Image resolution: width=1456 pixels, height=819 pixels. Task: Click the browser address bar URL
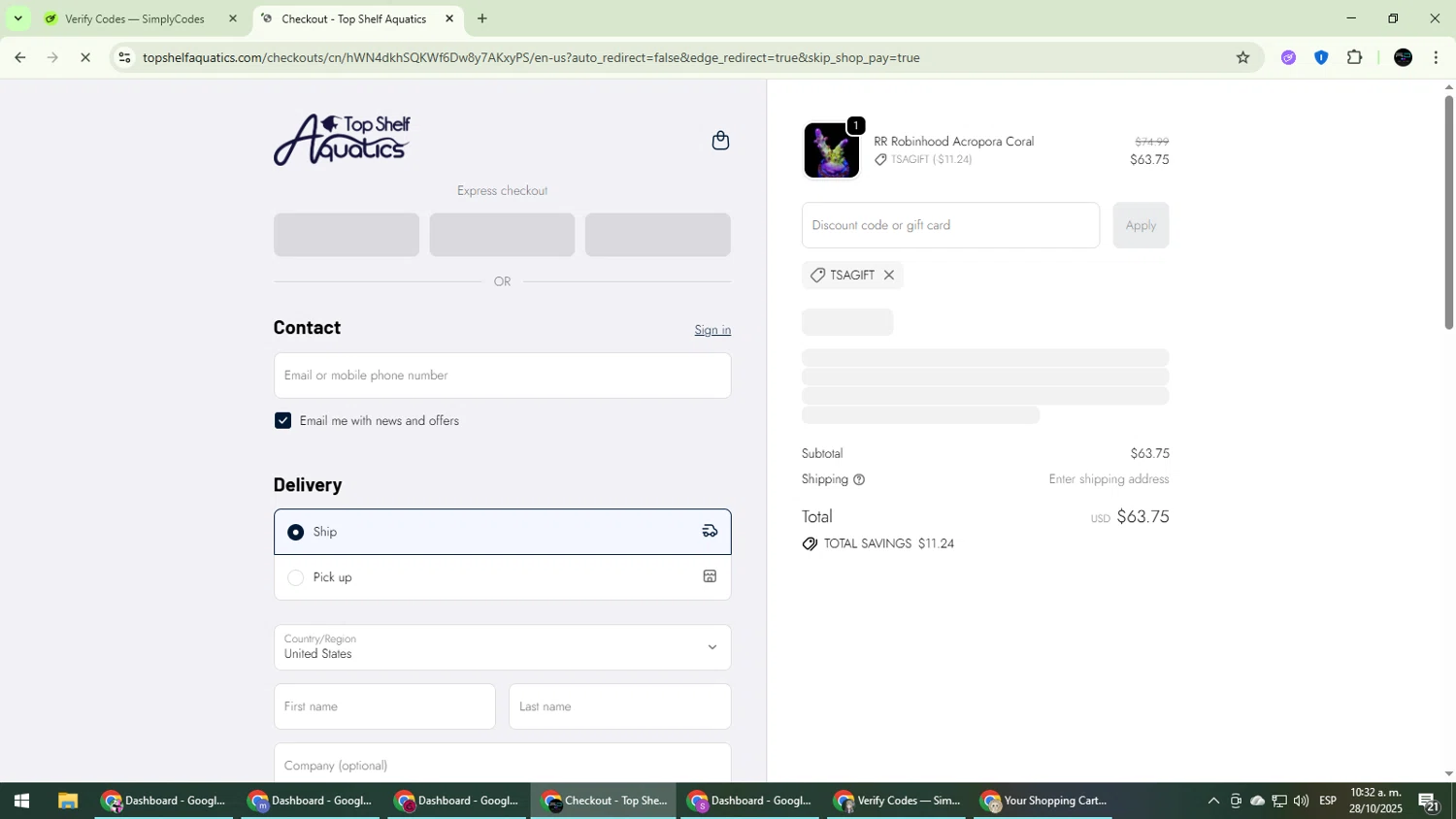(531, 57)
